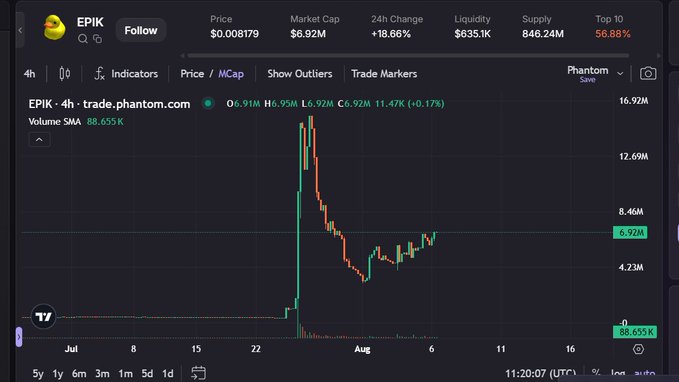Take a chart snapshot with the camera icon
Image resolution: width=679 pixels, height=382 pixels.
(x=648, y=74)
